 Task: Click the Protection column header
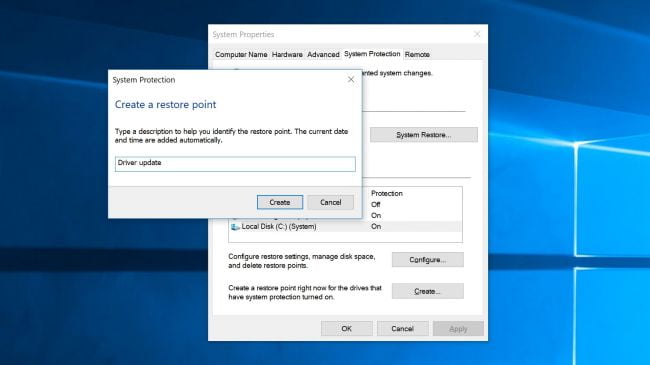click(x=387, y=193)
